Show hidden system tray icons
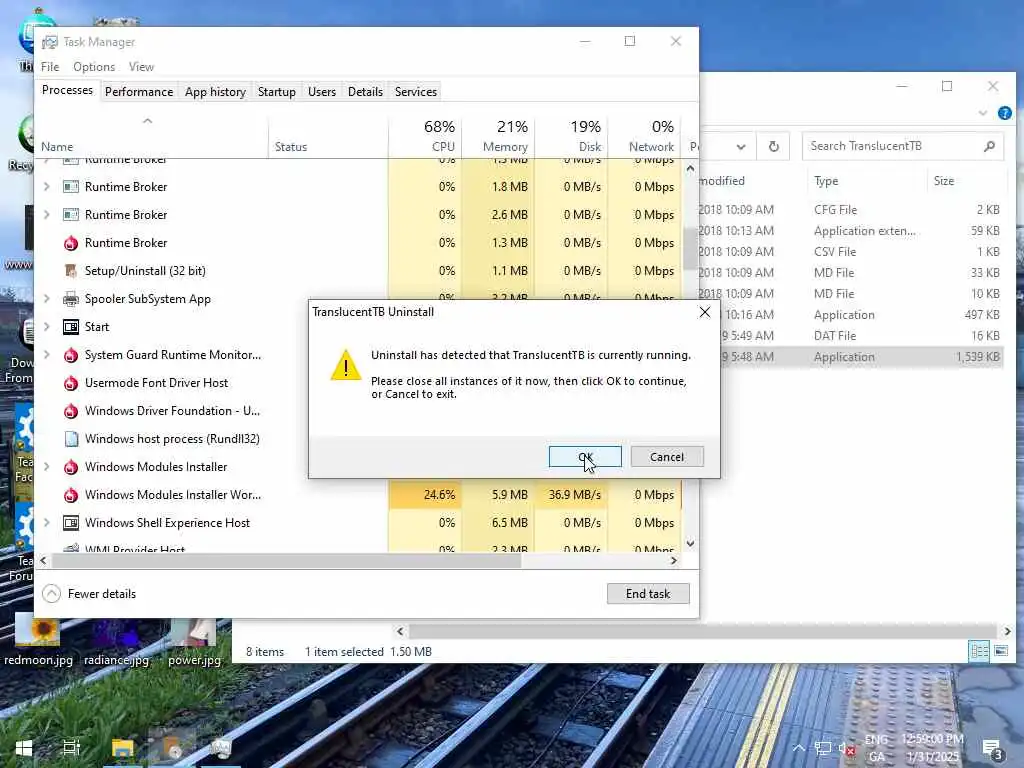Viewport: 1024px width, 768px height. [799, 748]
